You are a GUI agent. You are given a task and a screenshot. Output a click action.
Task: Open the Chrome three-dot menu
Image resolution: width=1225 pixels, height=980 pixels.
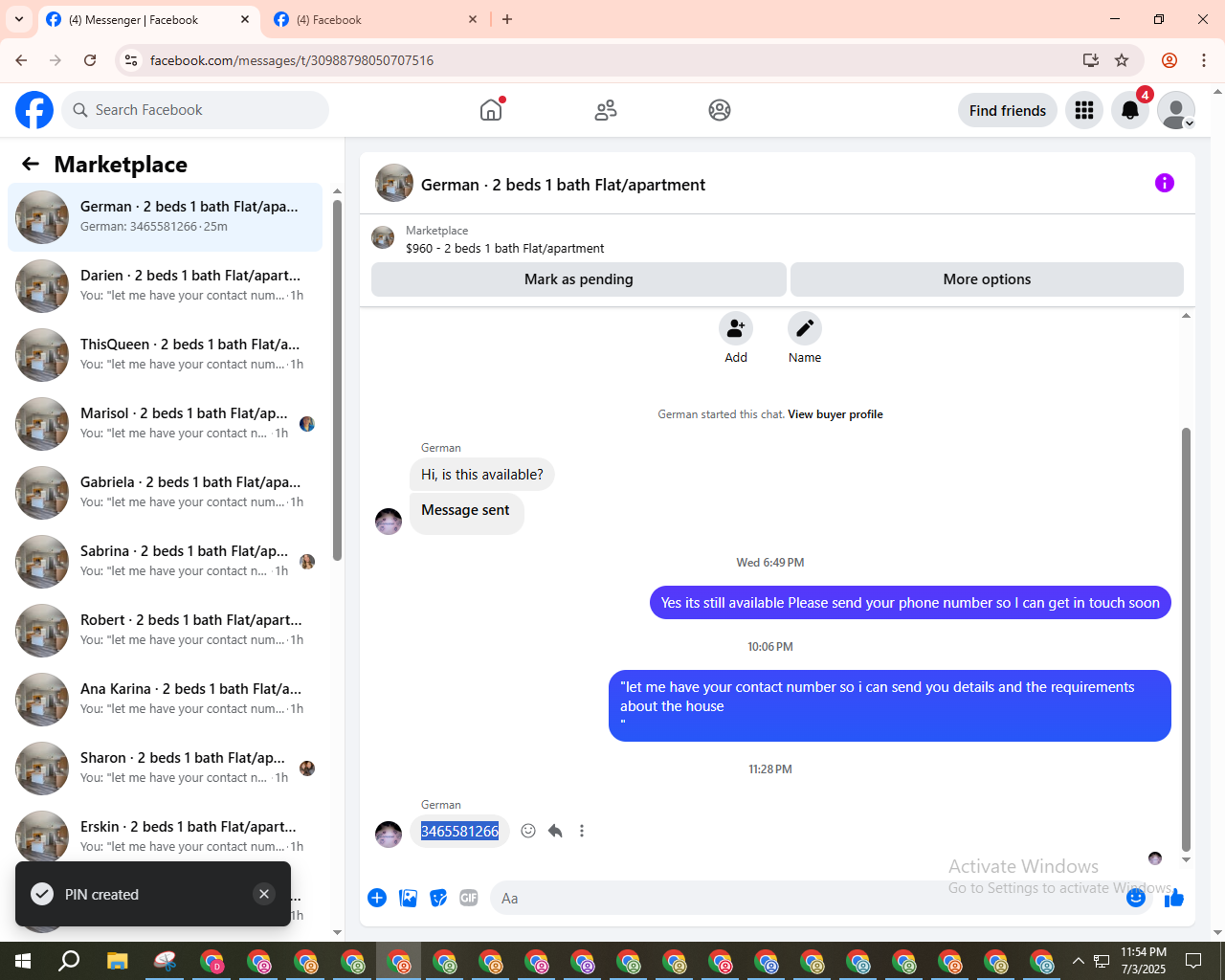[1204, 60]
